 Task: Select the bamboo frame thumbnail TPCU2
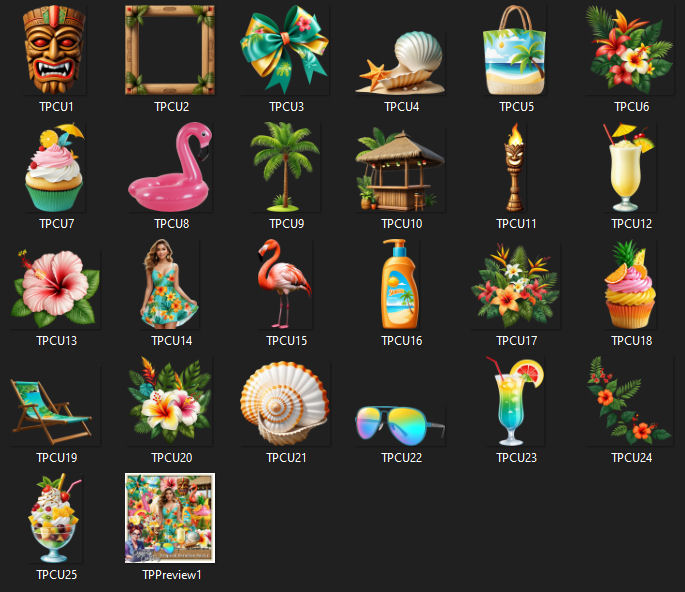pos(170,50)
